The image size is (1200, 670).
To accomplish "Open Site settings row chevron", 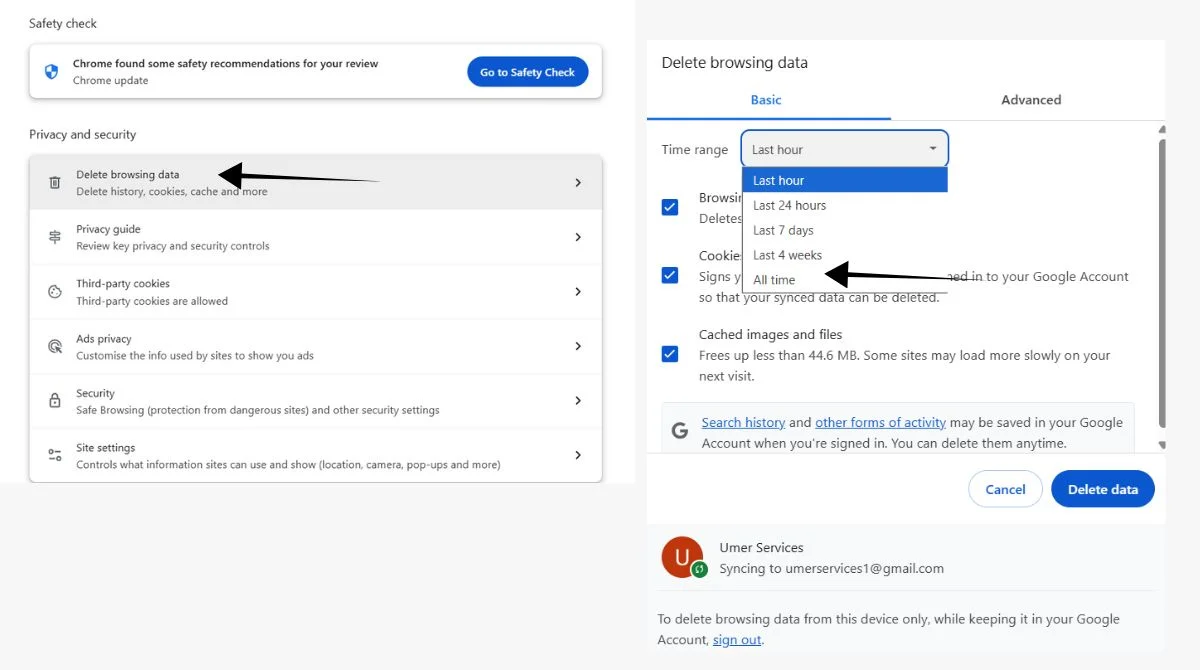I will 578,455.
